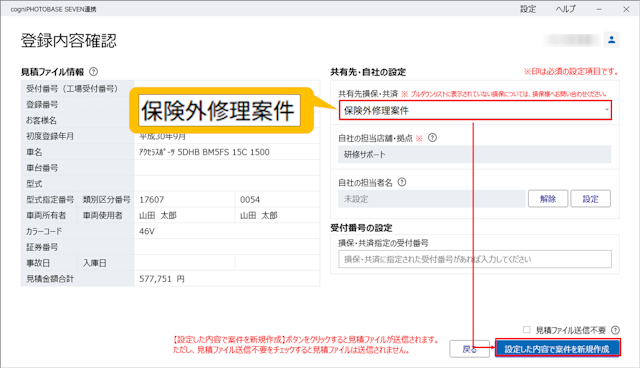Image resolution: width=640 pixels, height=368 pixels.
Task: Click the total amount 577,751 円
Action: point(162,279)
